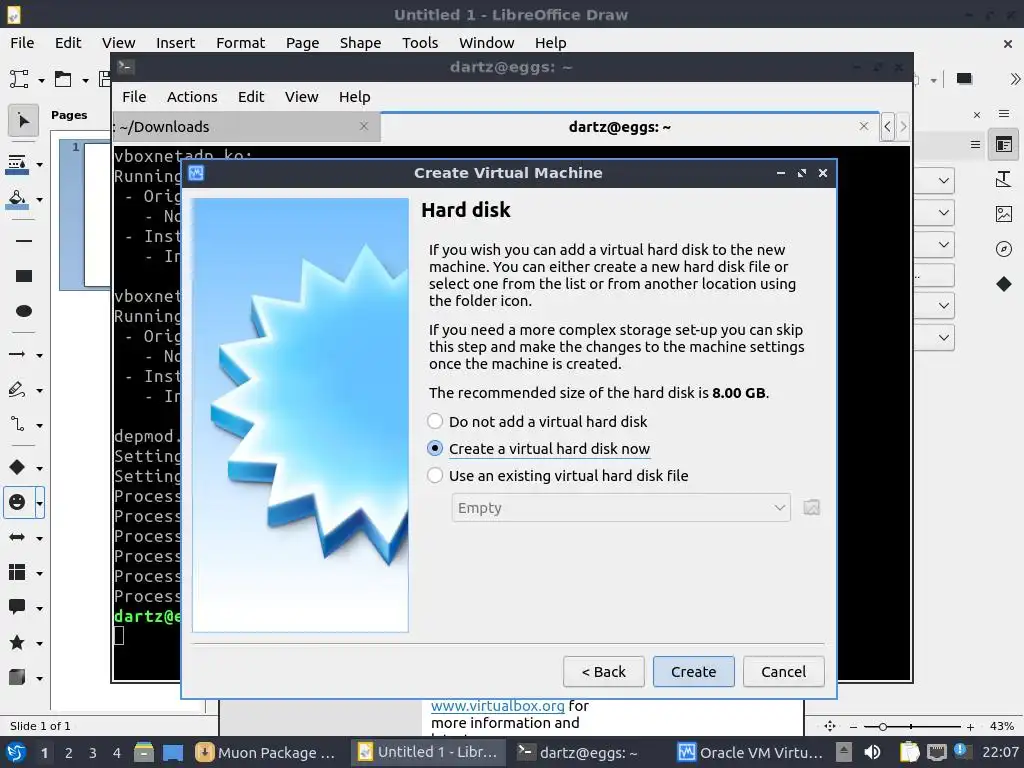This screenshot has width=1024, height=768.
Task: Click the folder icon to choose disk file
Action: point(811,508)
